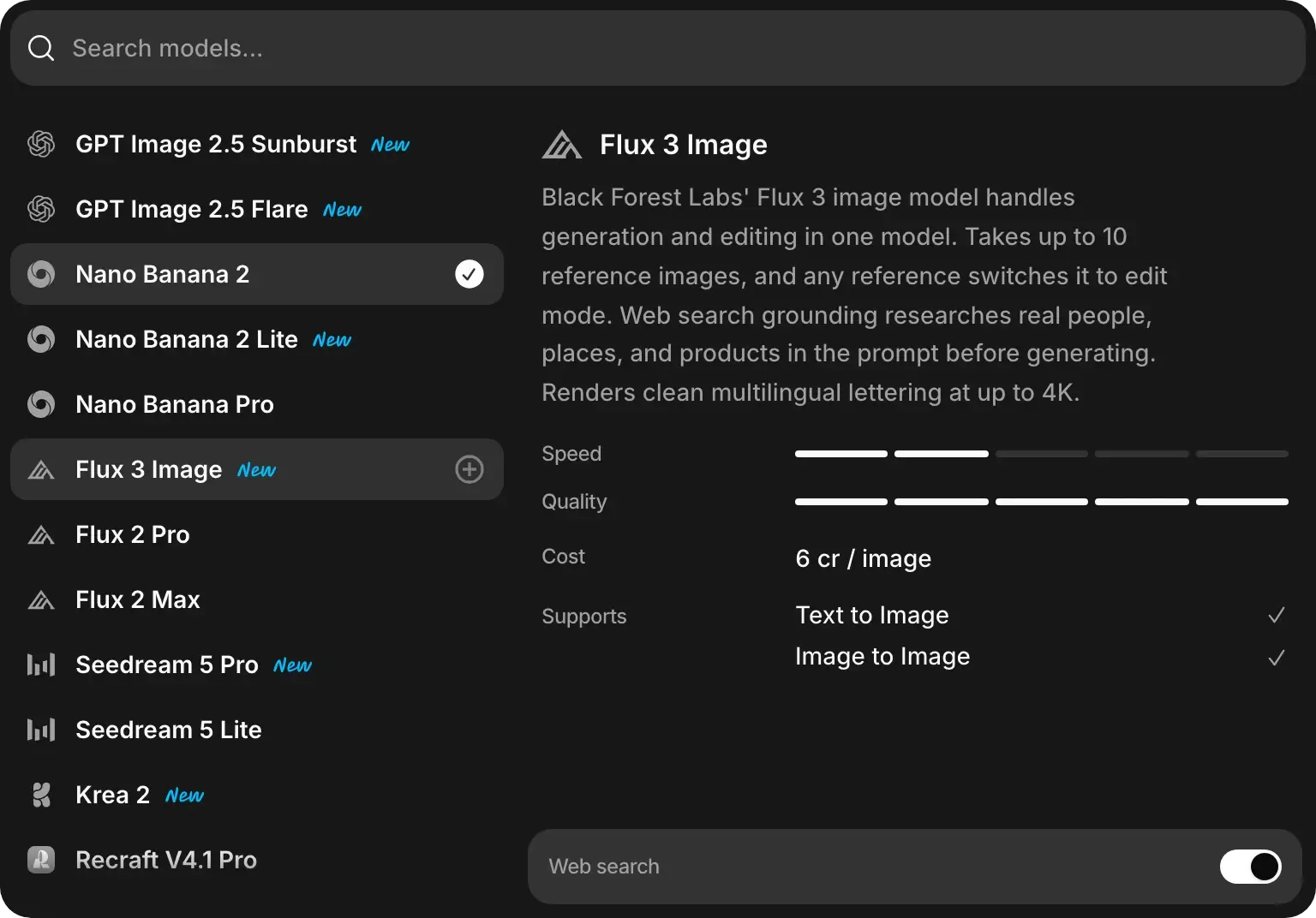Viewport: 1316px width, 918px height.
Task: Select Seedream 5 Lite model
Action: click(x=257, y=730)
